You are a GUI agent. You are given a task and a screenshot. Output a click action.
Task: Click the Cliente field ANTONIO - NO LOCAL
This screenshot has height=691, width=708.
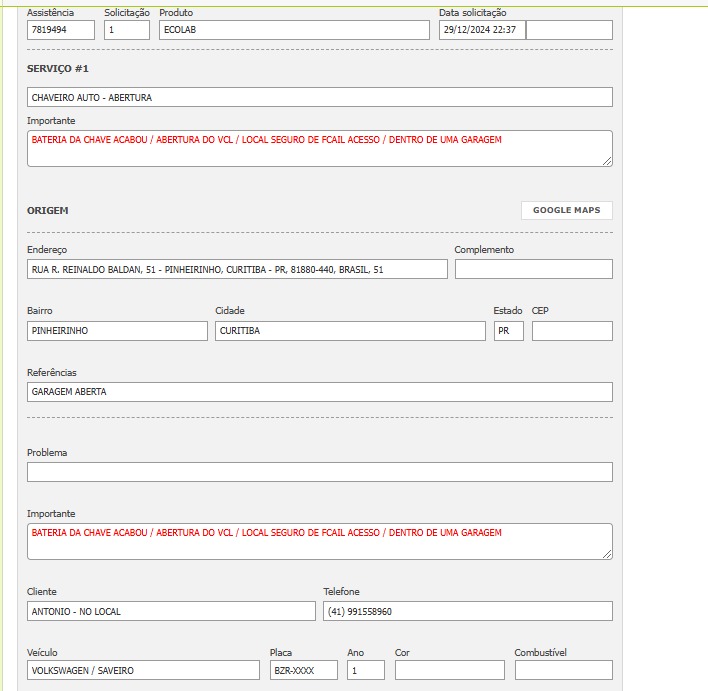(x=171, y=611)
